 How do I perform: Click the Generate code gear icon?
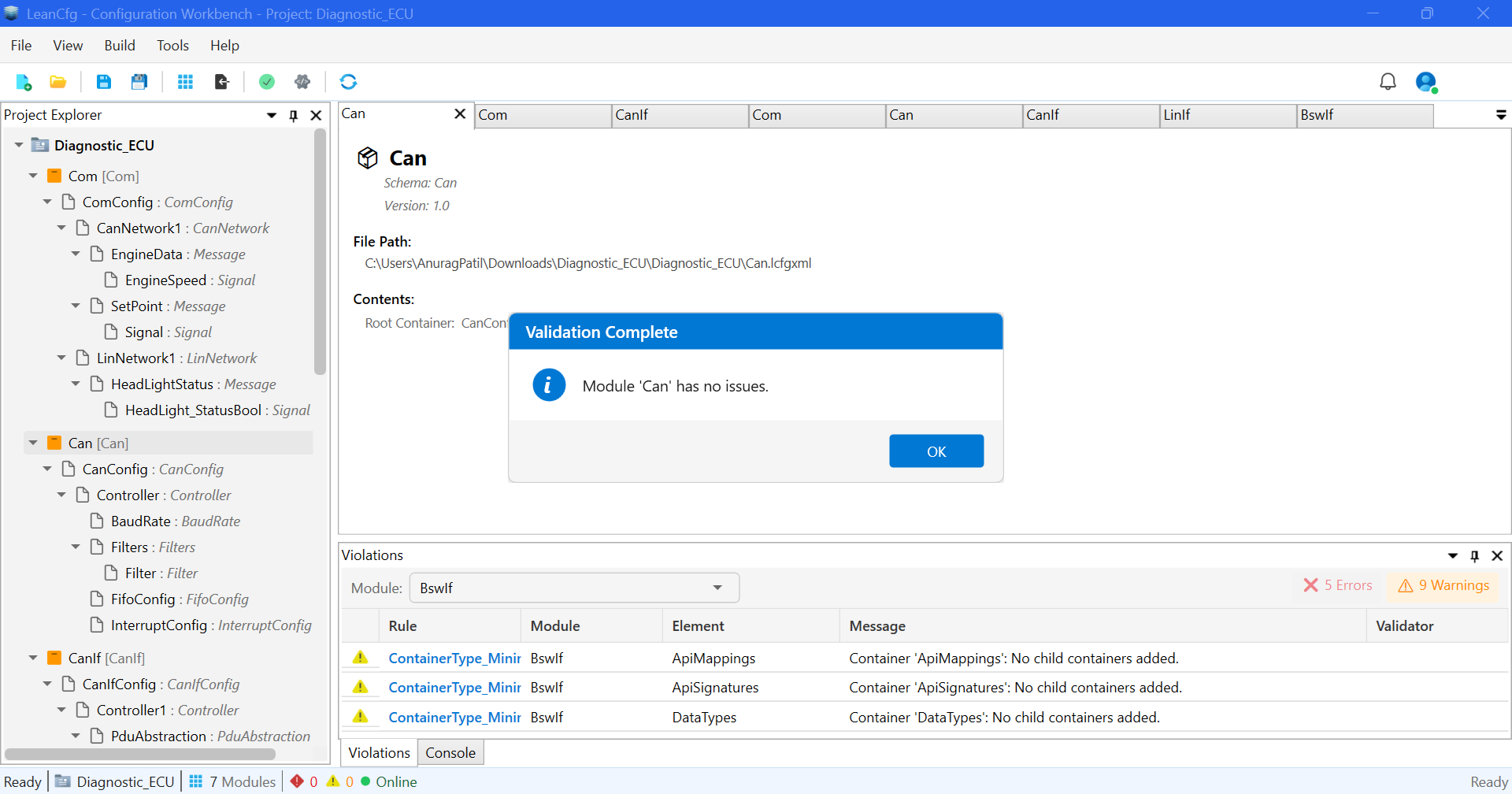[x=302, y=82]
